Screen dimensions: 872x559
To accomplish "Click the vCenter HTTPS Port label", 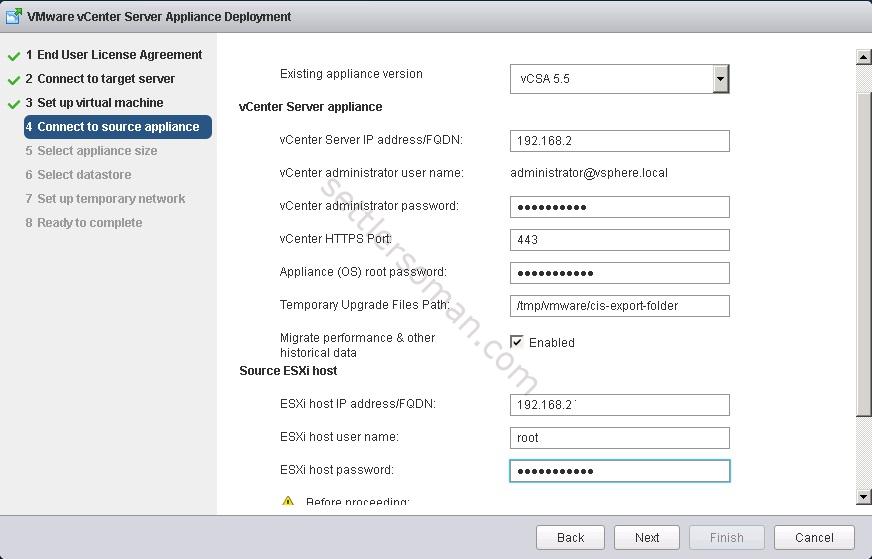I will pyautogui.click(x=335, y=239).
